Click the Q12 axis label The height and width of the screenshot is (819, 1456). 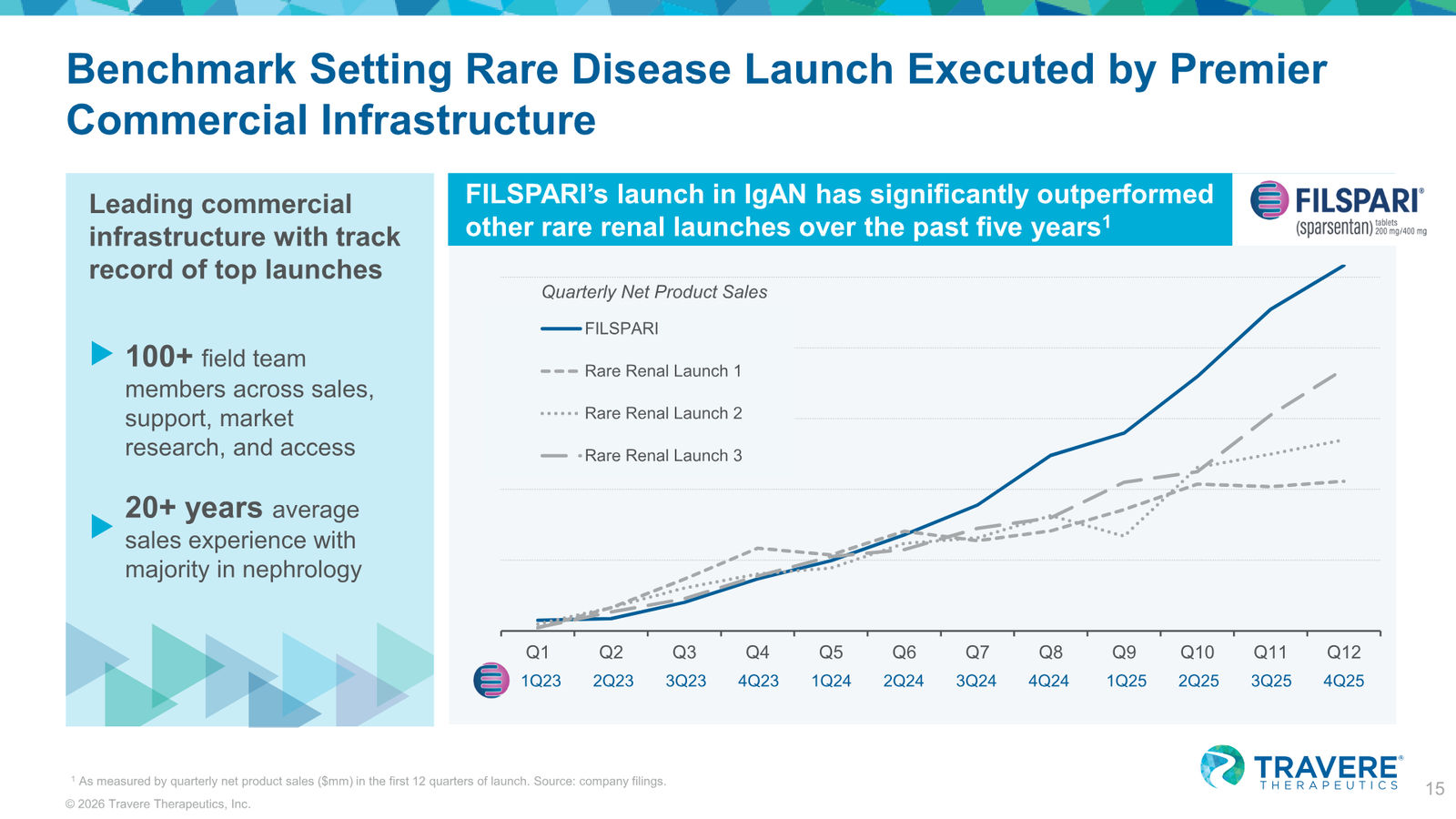point(1344,652)
